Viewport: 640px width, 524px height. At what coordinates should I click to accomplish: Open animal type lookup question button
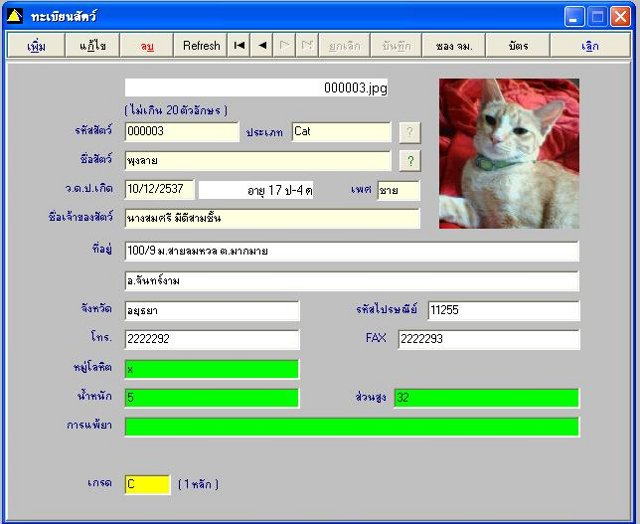(x=410, y=132)
